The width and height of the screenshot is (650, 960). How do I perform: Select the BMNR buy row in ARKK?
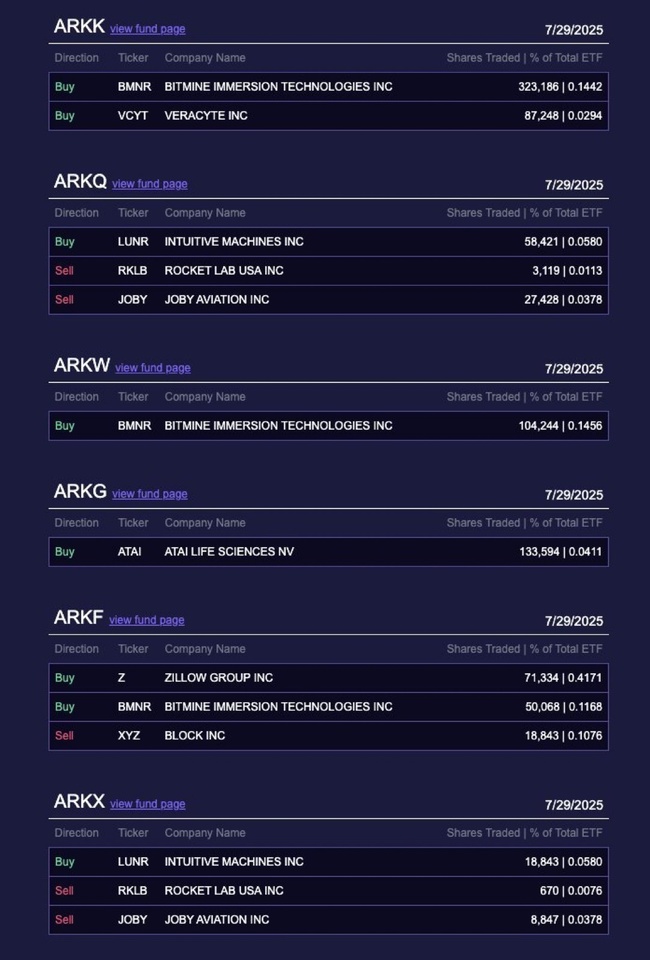329,87
